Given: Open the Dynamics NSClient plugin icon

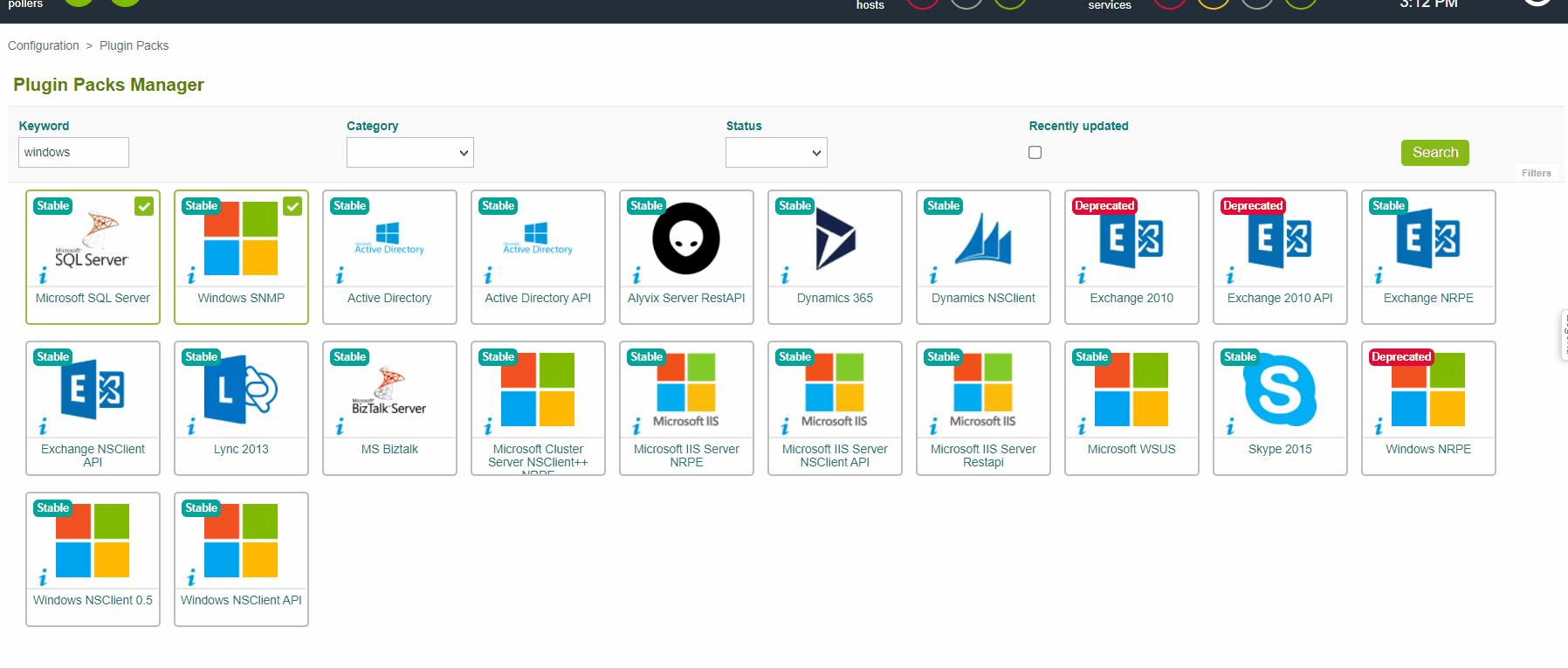Looking at the screenshot, I should pos(983,239).
